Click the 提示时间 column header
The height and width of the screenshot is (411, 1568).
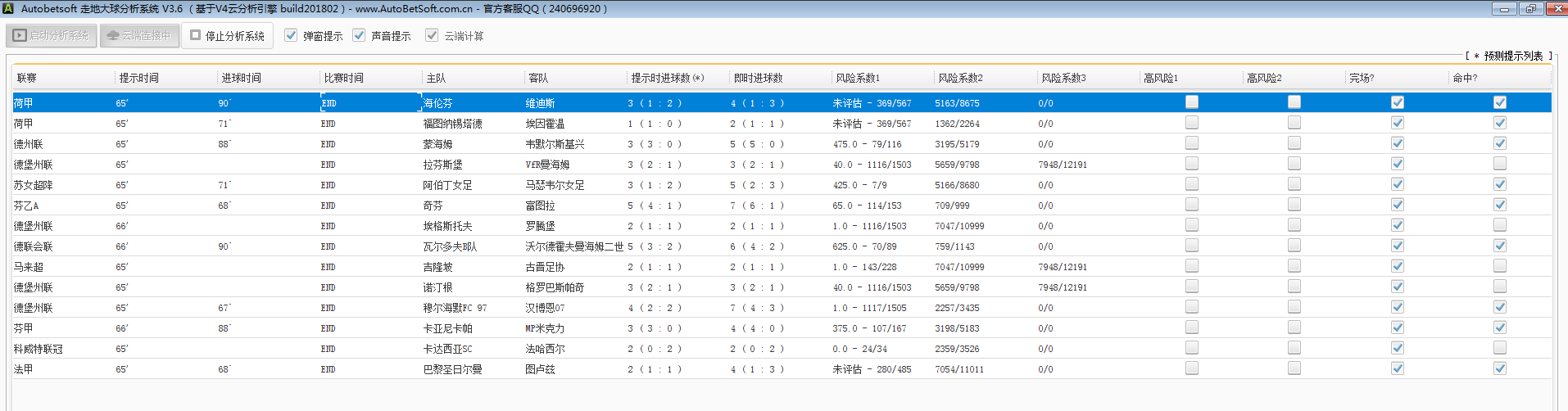click(x=139, y=78)
